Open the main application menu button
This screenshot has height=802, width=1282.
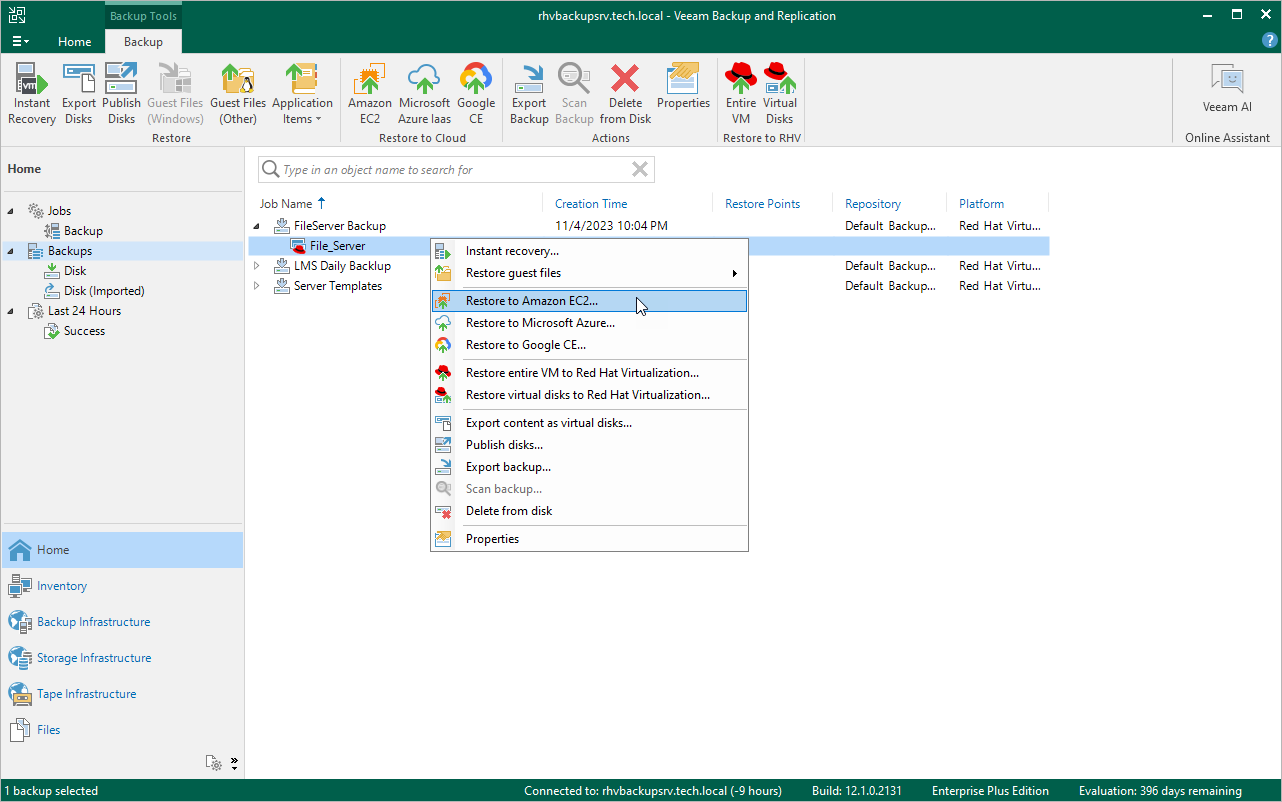(21, 42)
